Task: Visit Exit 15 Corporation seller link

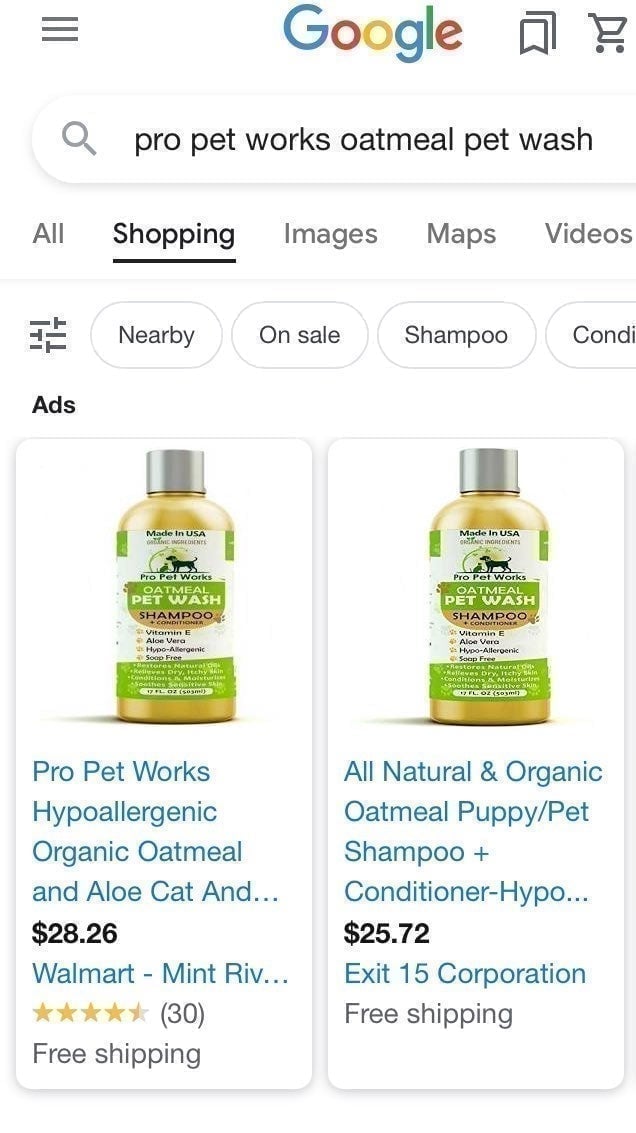Action: coord(465,974)
